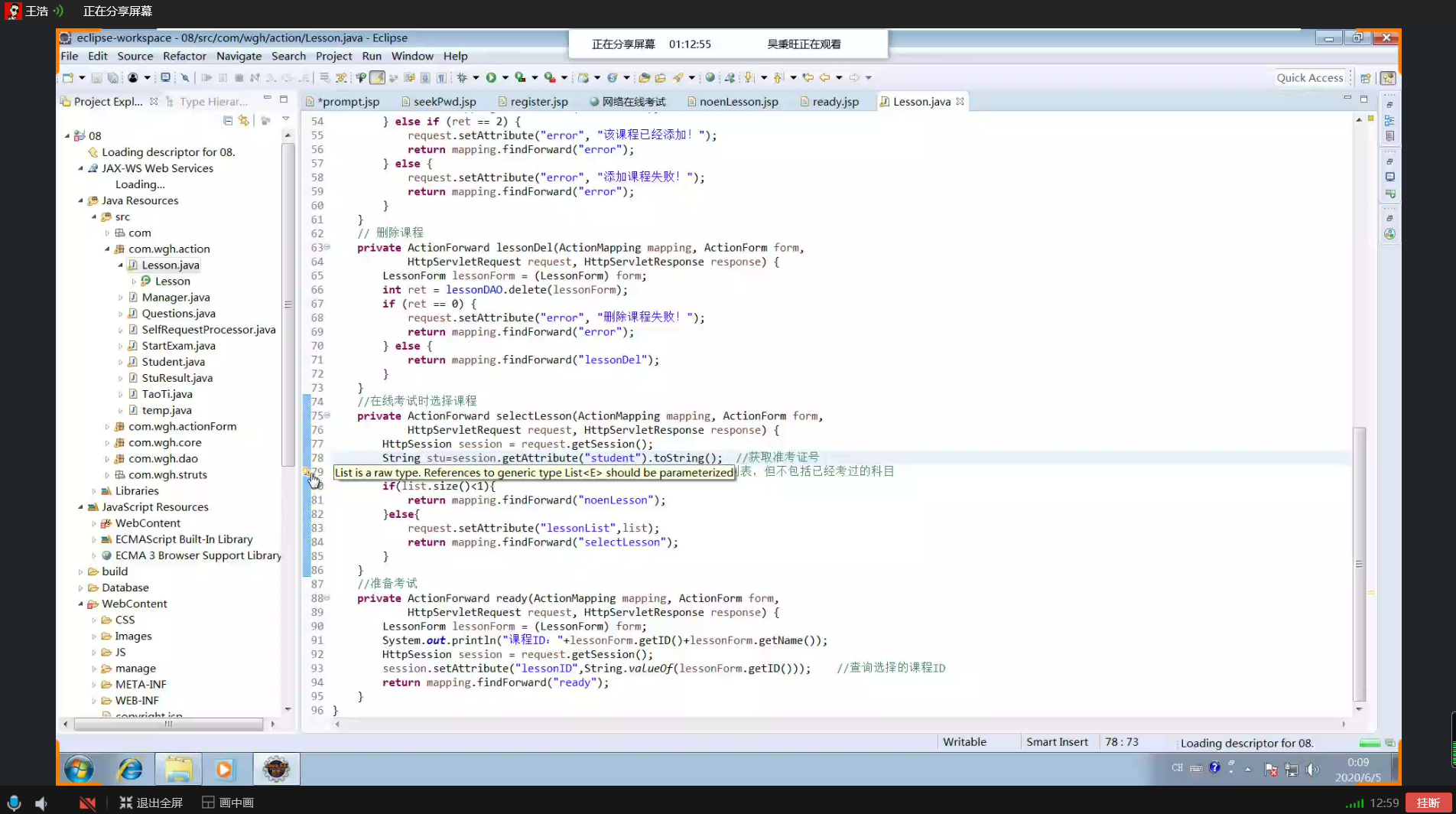Maximize the editor area
1456x814 pixels.
1363,99
